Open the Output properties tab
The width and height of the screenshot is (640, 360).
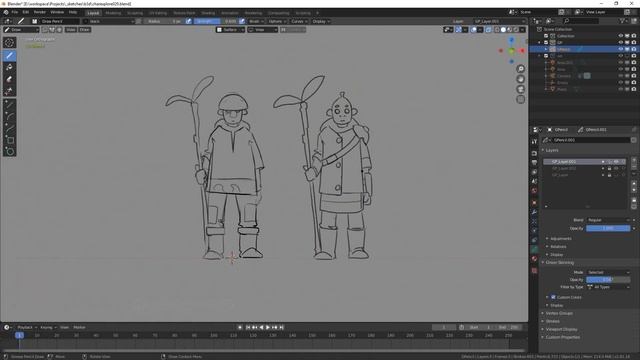534,162
